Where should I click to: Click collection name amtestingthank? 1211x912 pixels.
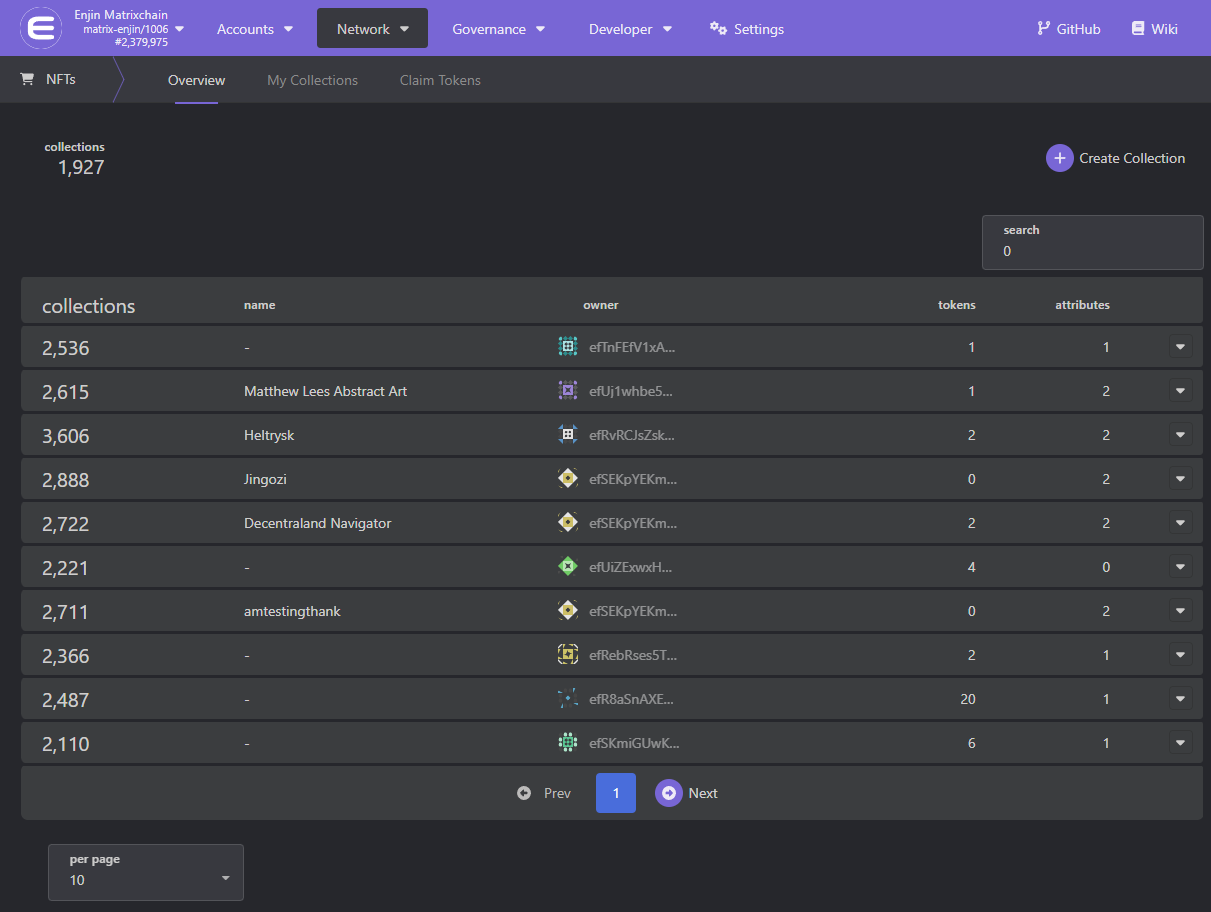coord(292,611)
